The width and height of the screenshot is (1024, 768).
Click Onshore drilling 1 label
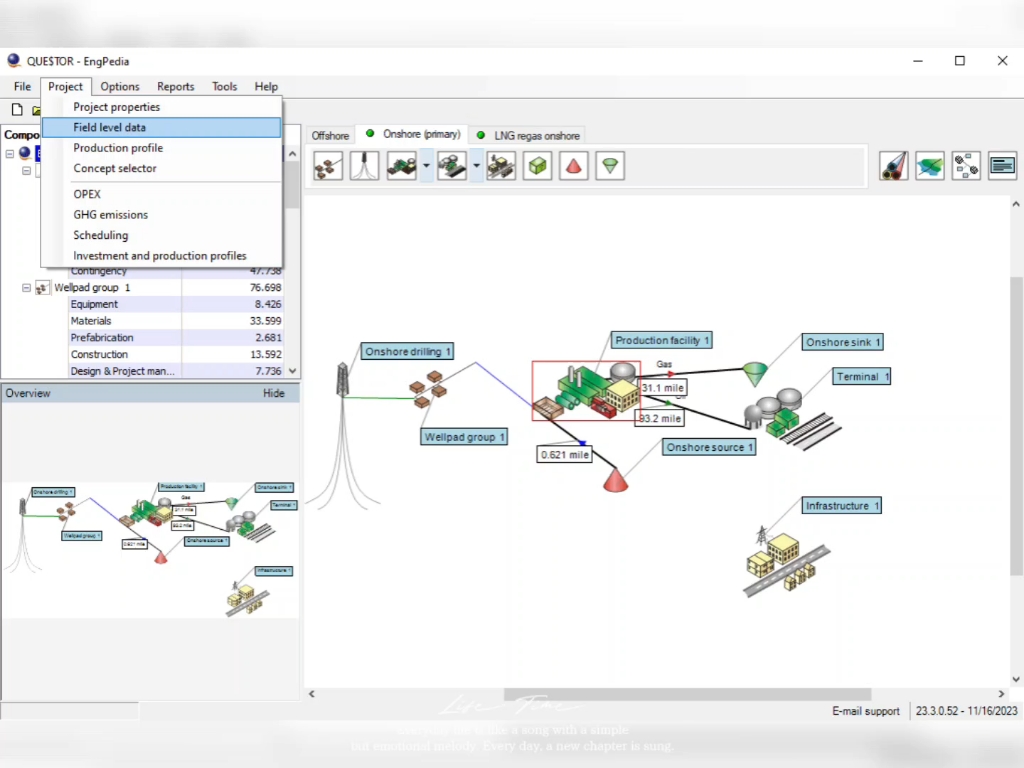pos(408,351)
